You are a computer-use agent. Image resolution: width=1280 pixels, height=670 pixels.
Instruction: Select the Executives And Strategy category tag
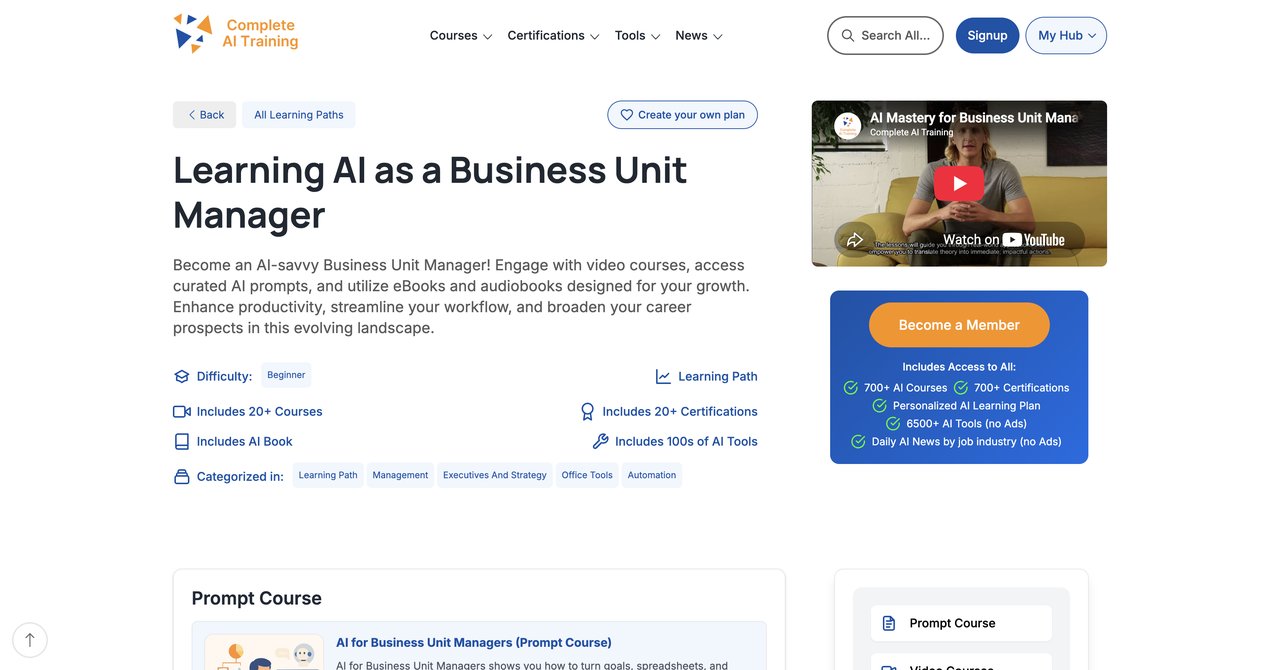(495, 475)
